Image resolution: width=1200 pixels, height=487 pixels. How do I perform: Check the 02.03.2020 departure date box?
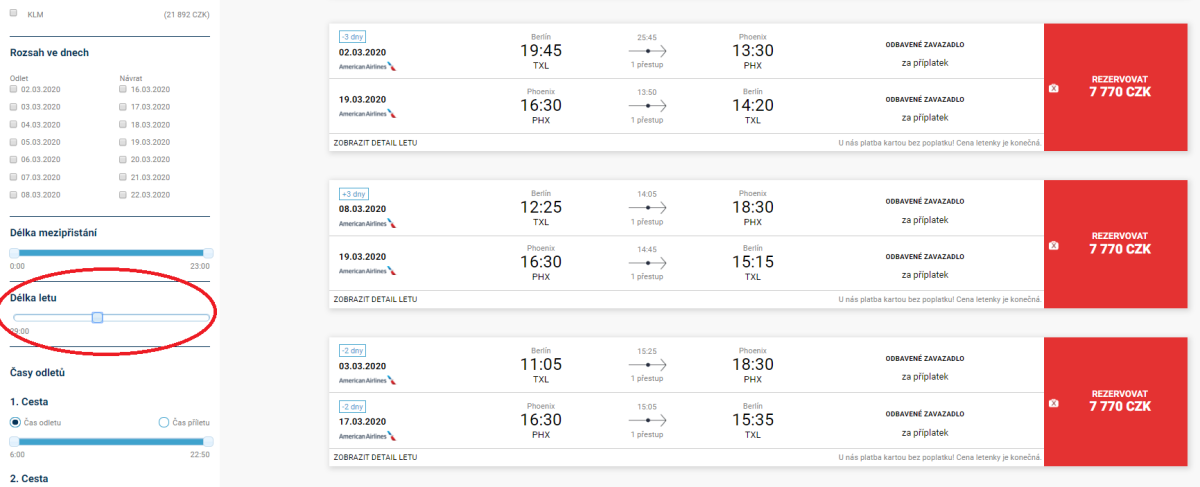click(14, 89)
